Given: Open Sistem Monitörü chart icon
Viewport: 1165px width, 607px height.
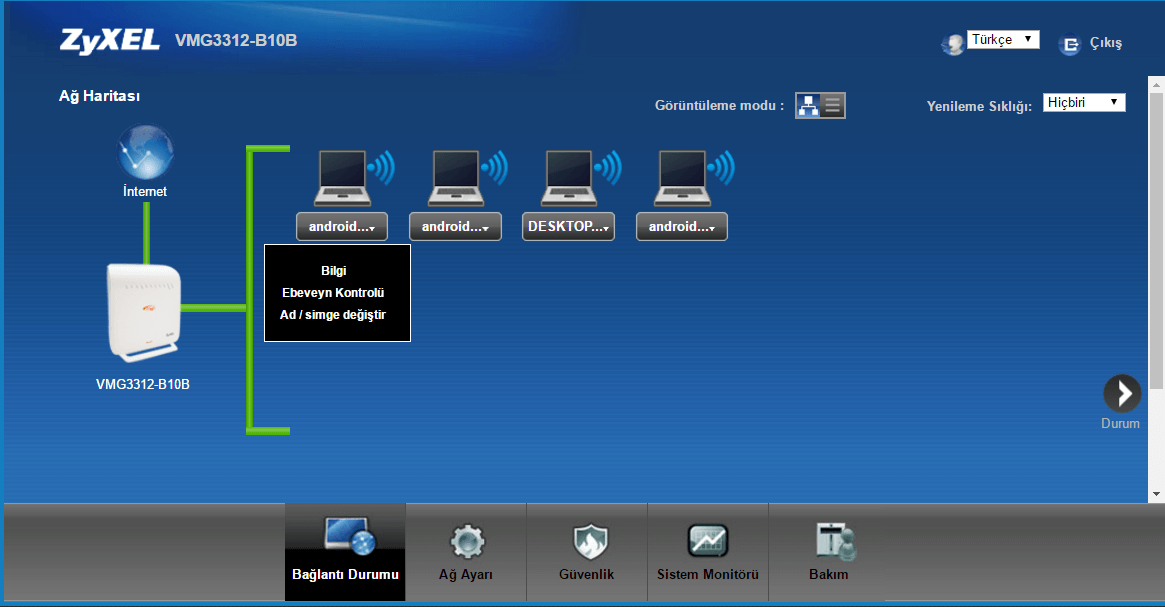Looking at the screenshot, I should [708, 542].
